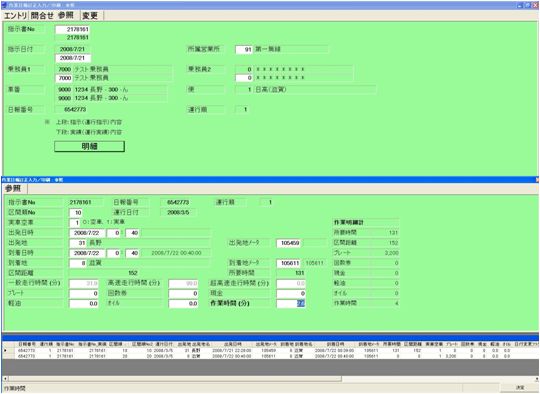
Task: Click the 到着地メータ input field
Action: [290, 263]
